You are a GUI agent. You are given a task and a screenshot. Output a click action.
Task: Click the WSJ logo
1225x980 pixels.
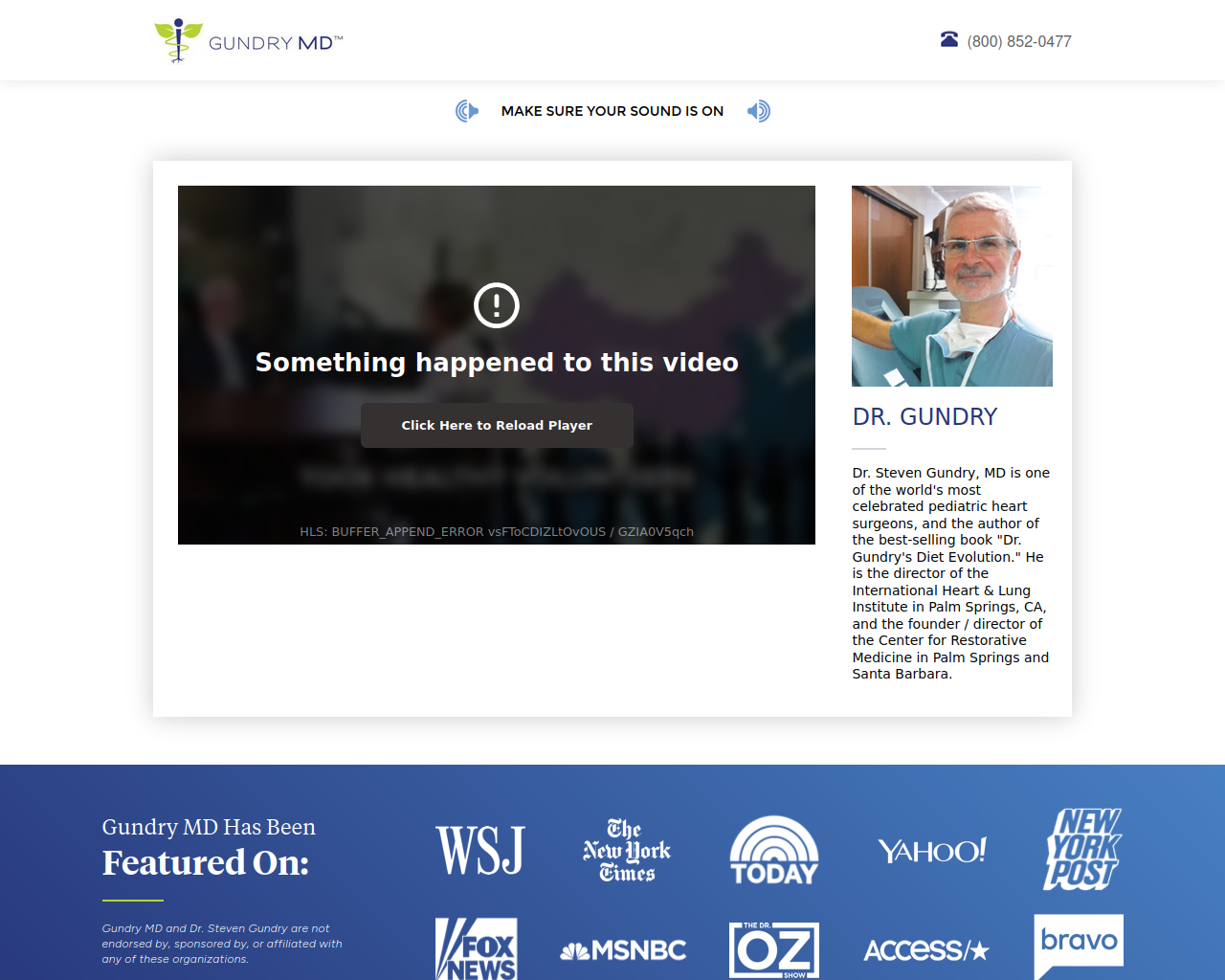[x=480, y=850]
